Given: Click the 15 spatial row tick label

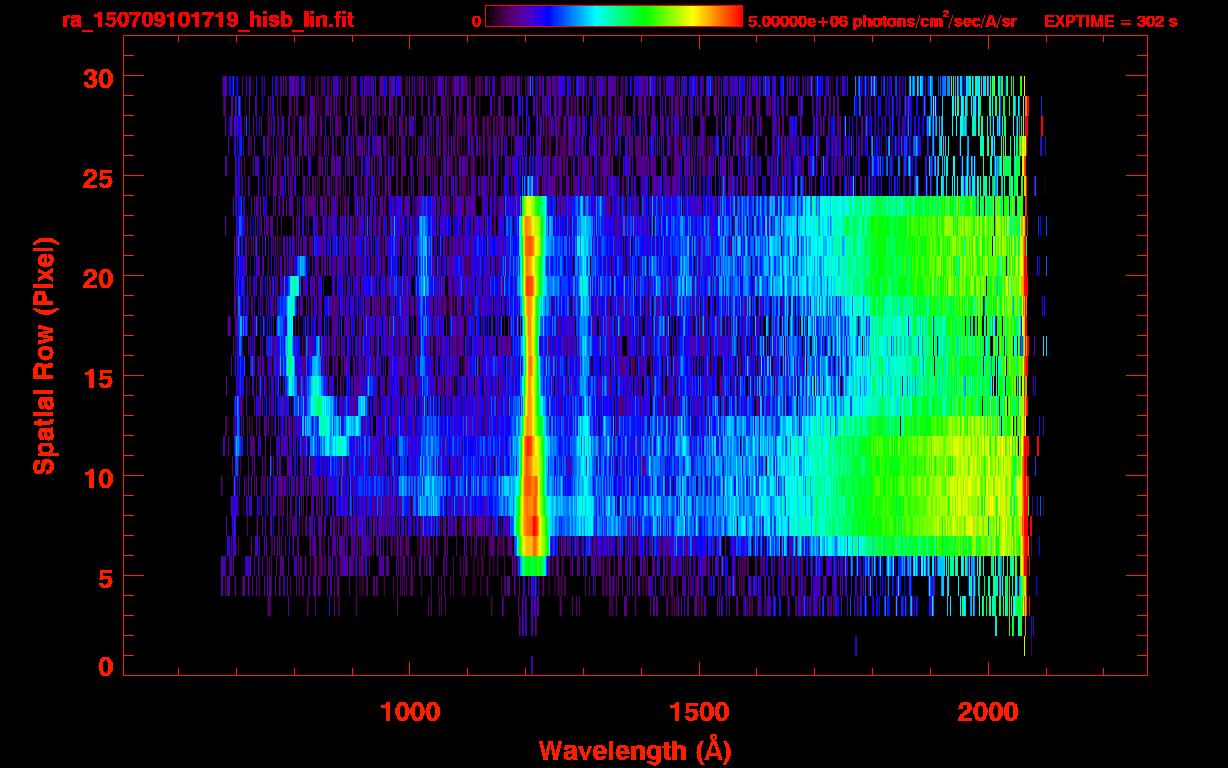Looking at the screenshot, I should pyautogui.click(x=98, y=376).
